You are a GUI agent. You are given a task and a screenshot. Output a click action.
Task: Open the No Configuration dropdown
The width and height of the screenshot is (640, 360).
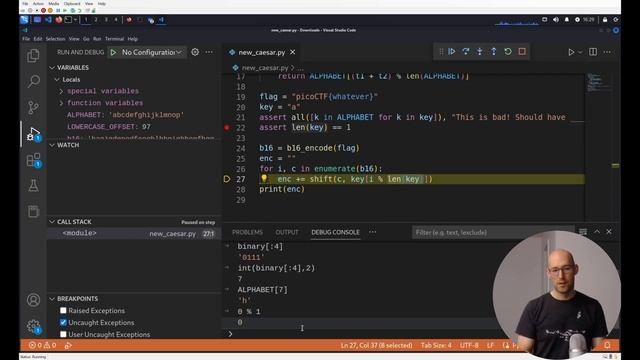[x=151, y=52]
